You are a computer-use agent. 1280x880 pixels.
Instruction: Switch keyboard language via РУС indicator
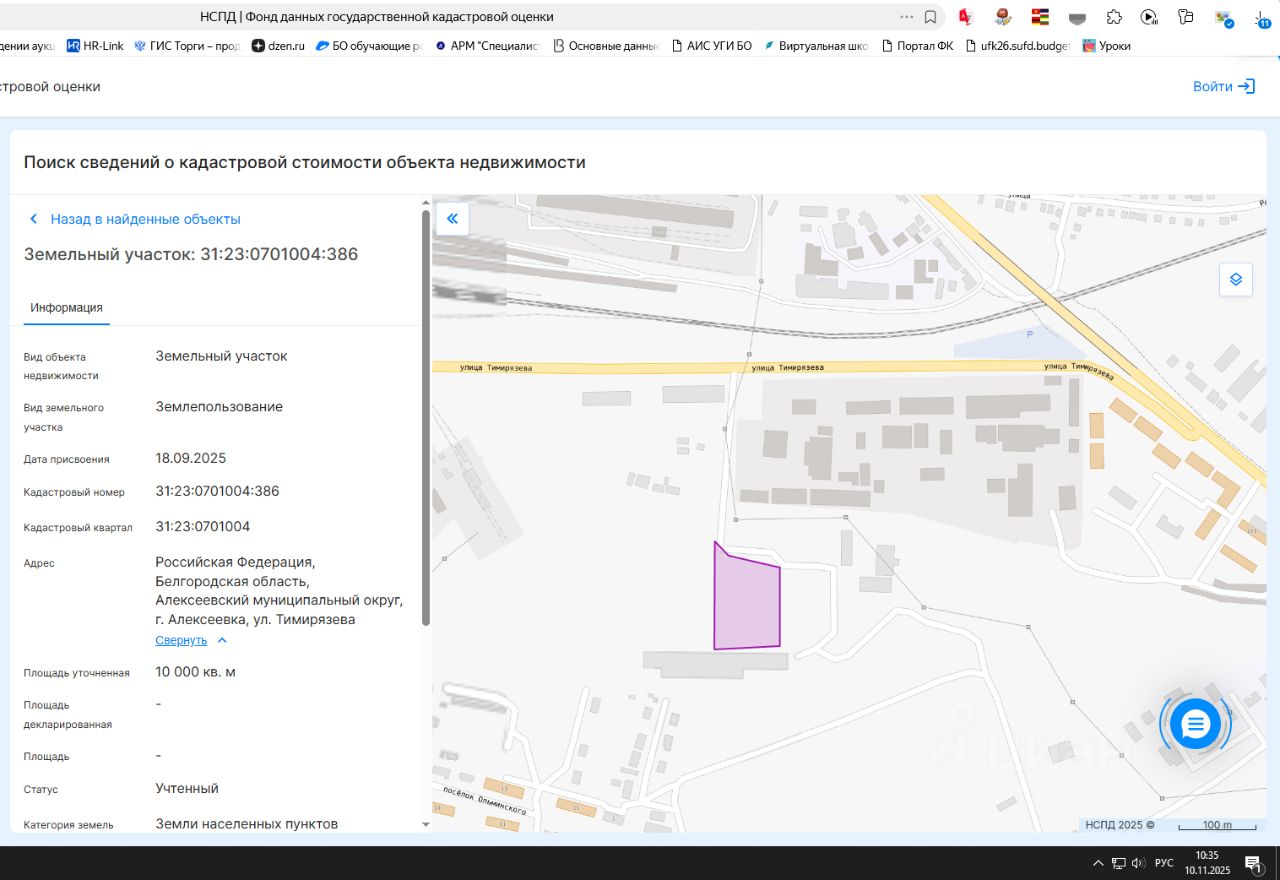coord(1164,863)
